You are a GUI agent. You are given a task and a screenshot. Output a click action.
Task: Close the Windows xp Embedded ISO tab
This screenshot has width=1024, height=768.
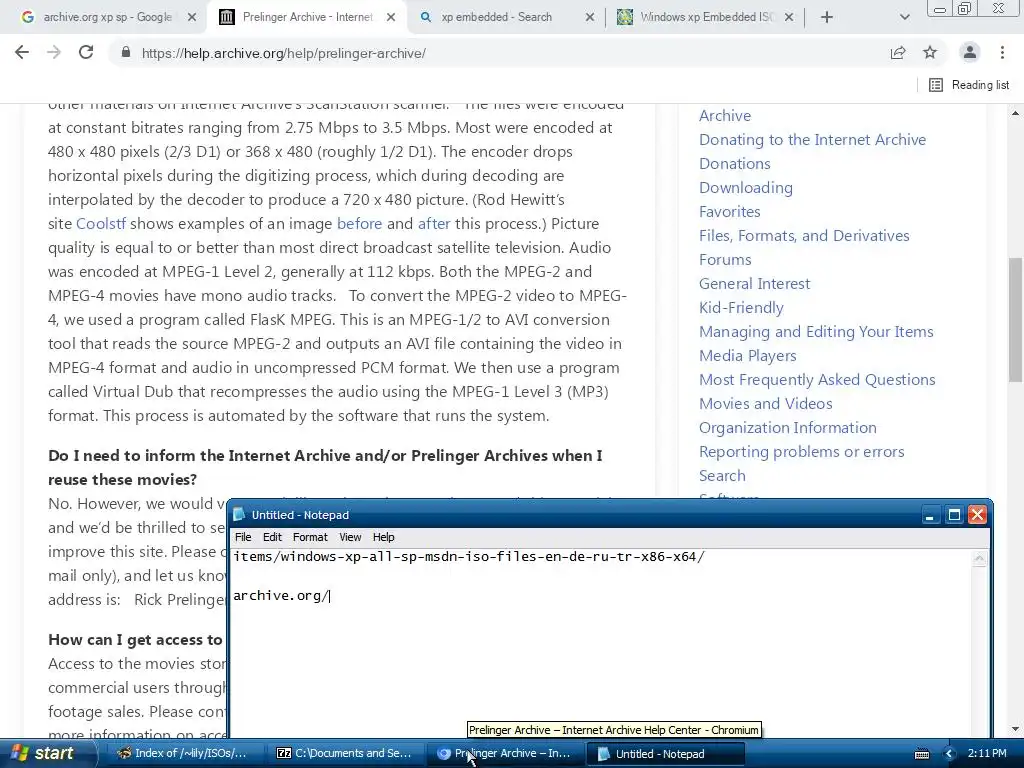click(789, 18)
